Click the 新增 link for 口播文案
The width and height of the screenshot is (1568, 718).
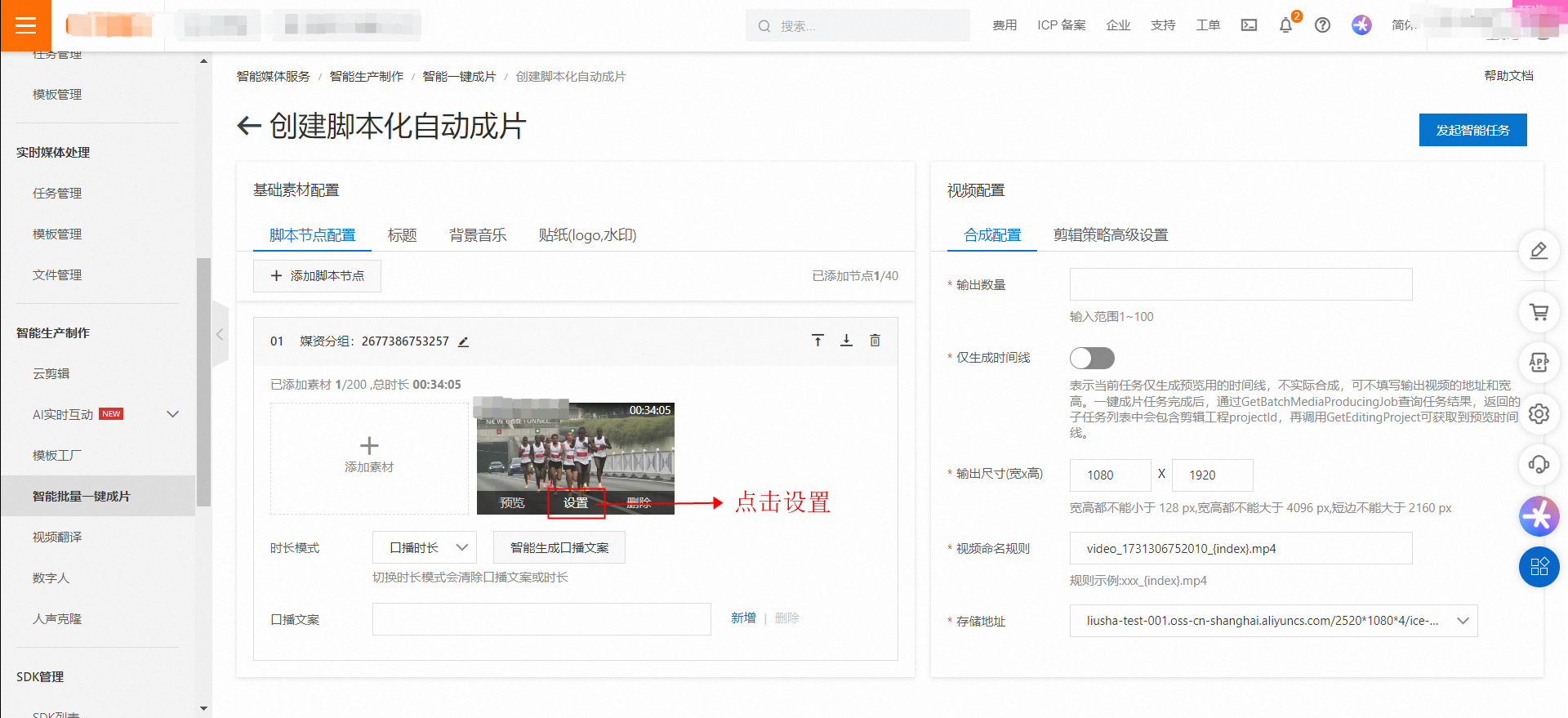click(743, 618)
